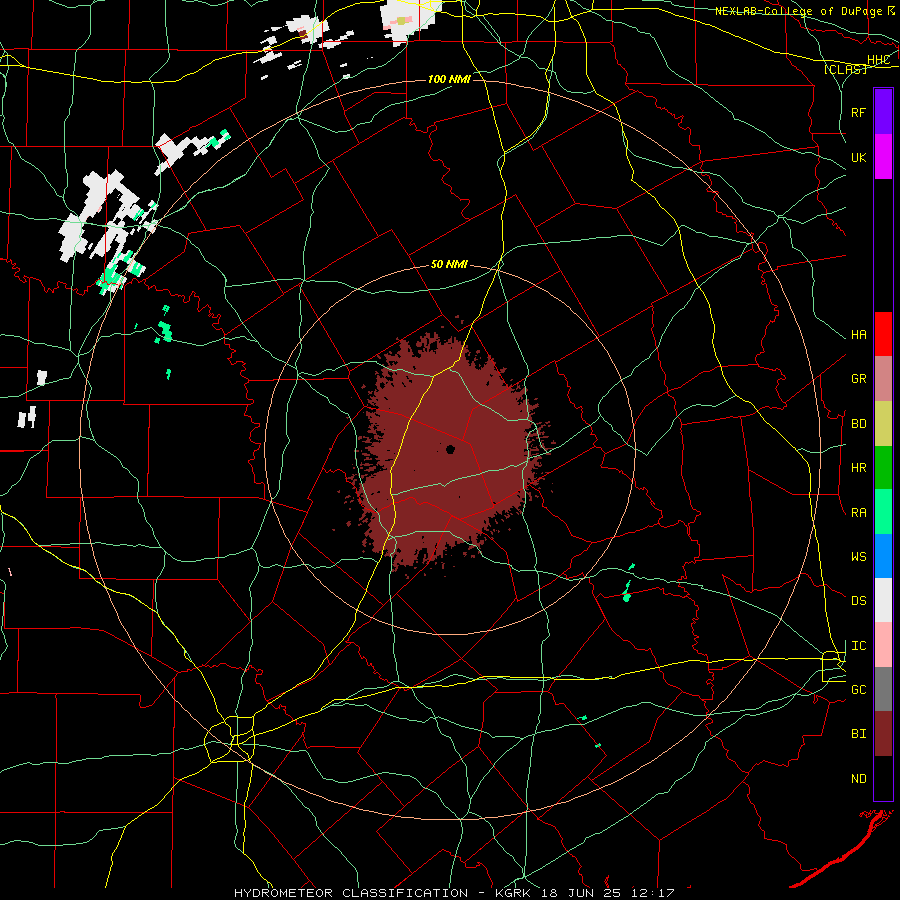Click the 50 NMI range ring label
Viewport: 900px width, 900px height.
click(449, 265)
